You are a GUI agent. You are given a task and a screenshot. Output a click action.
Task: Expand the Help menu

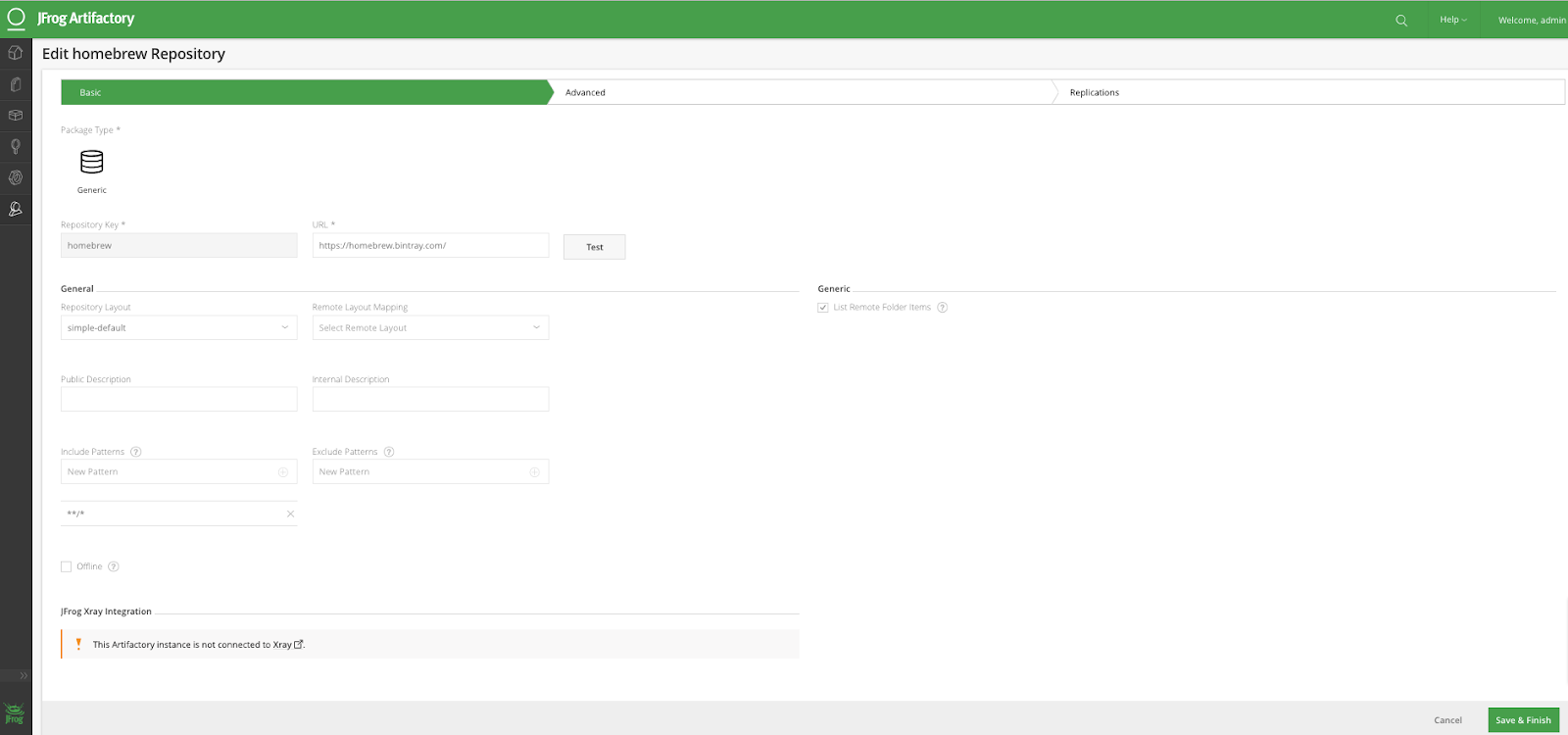coord(1452,20)
